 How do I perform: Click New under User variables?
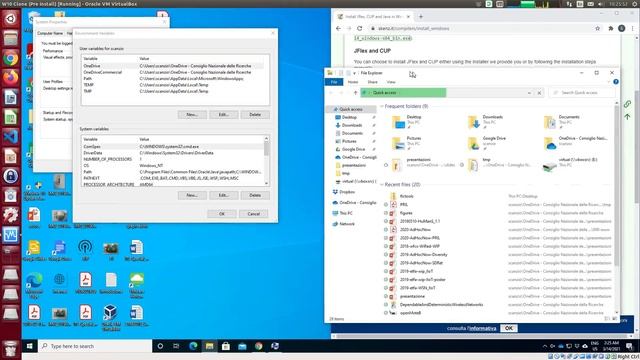(192, 115)
